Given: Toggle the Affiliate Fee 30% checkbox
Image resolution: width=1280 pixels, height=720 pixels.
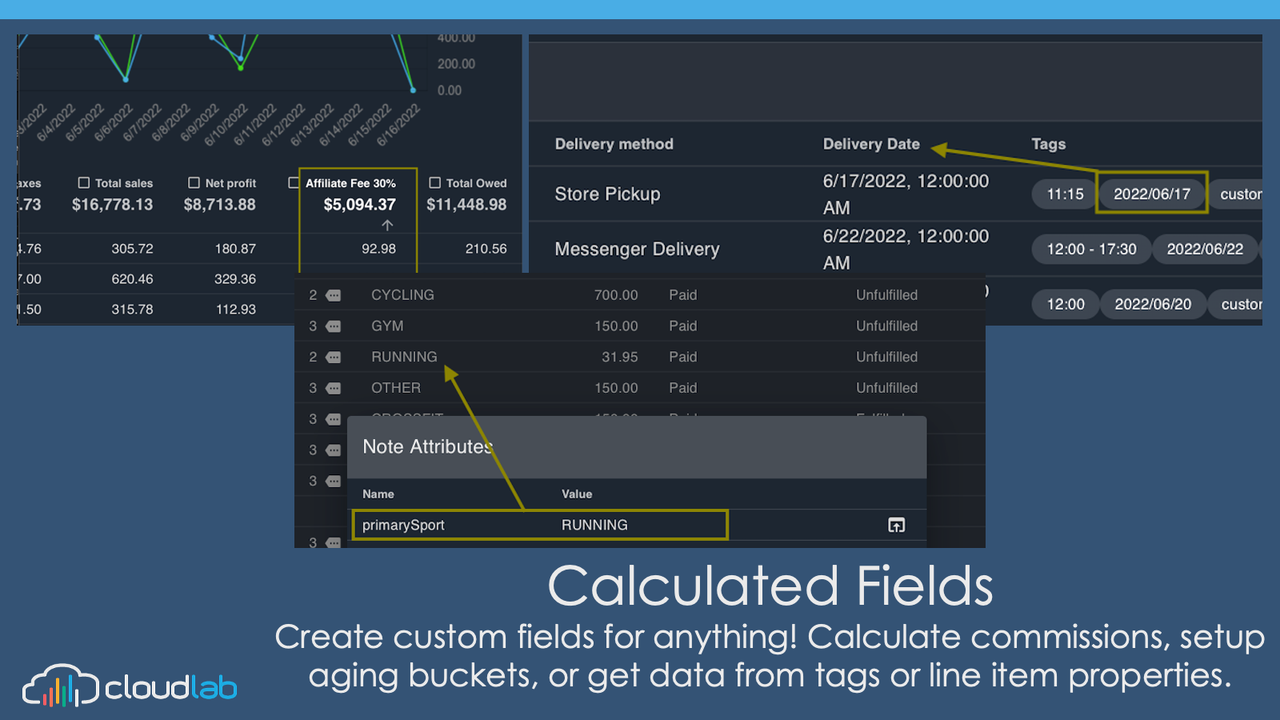Looking at the screenshot, I should 294,183.
